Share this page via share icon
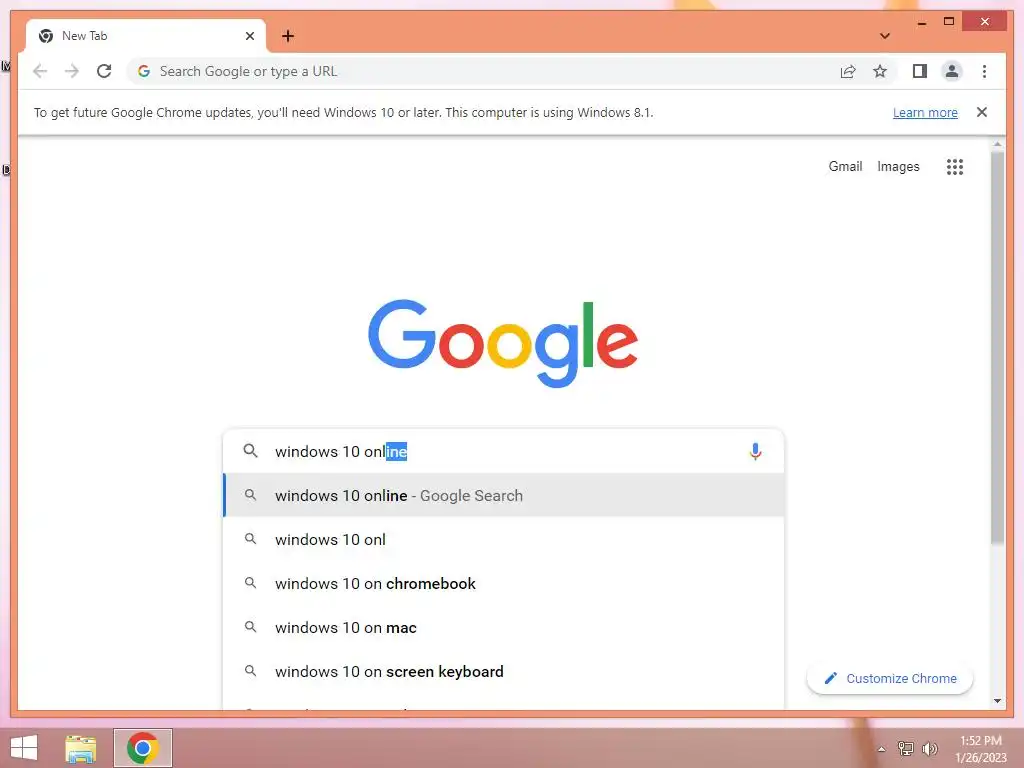1024x768 pixels. [x=848, y=71]
